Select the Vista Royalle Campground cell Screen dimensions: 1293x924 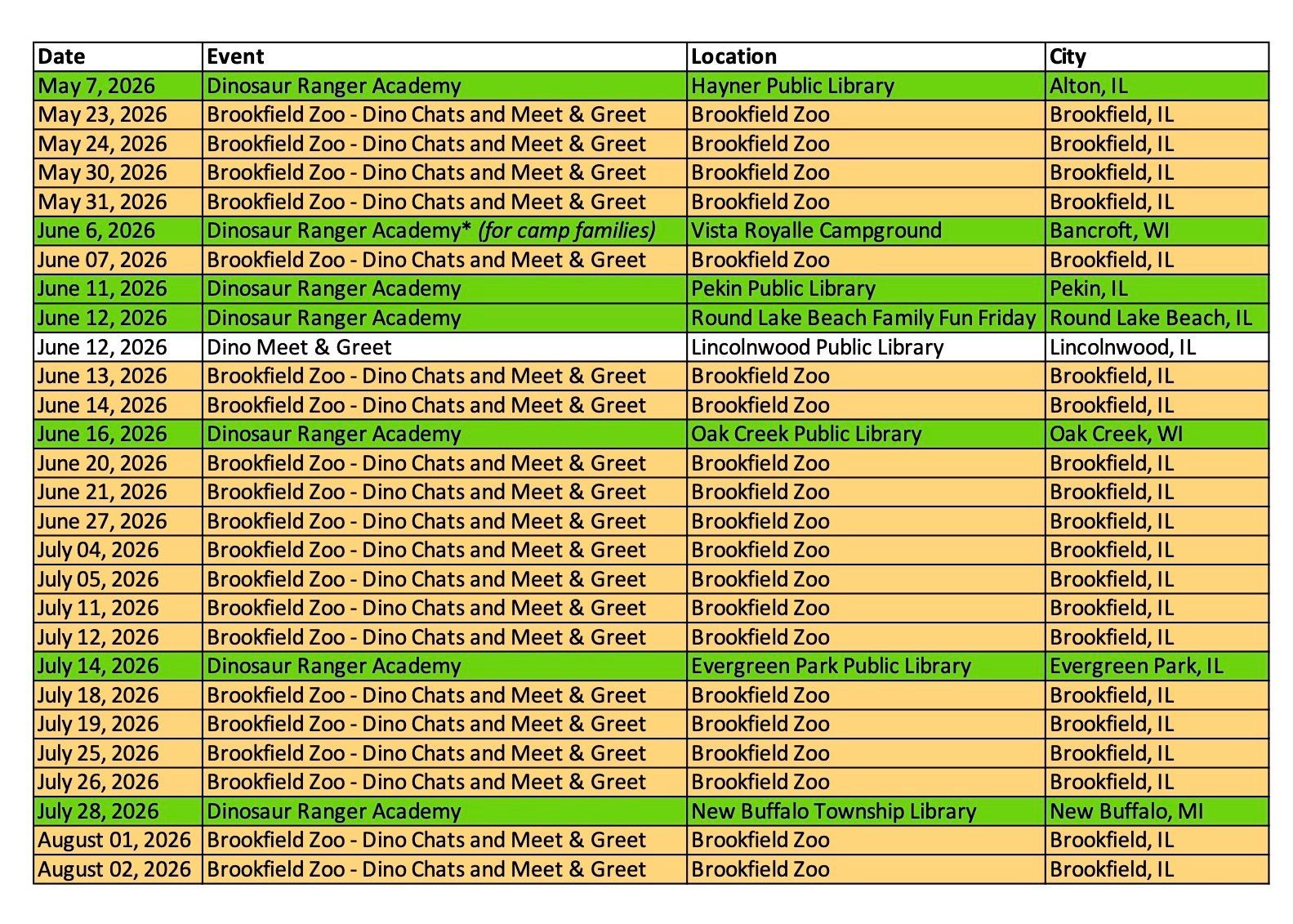tap(866, 230)
